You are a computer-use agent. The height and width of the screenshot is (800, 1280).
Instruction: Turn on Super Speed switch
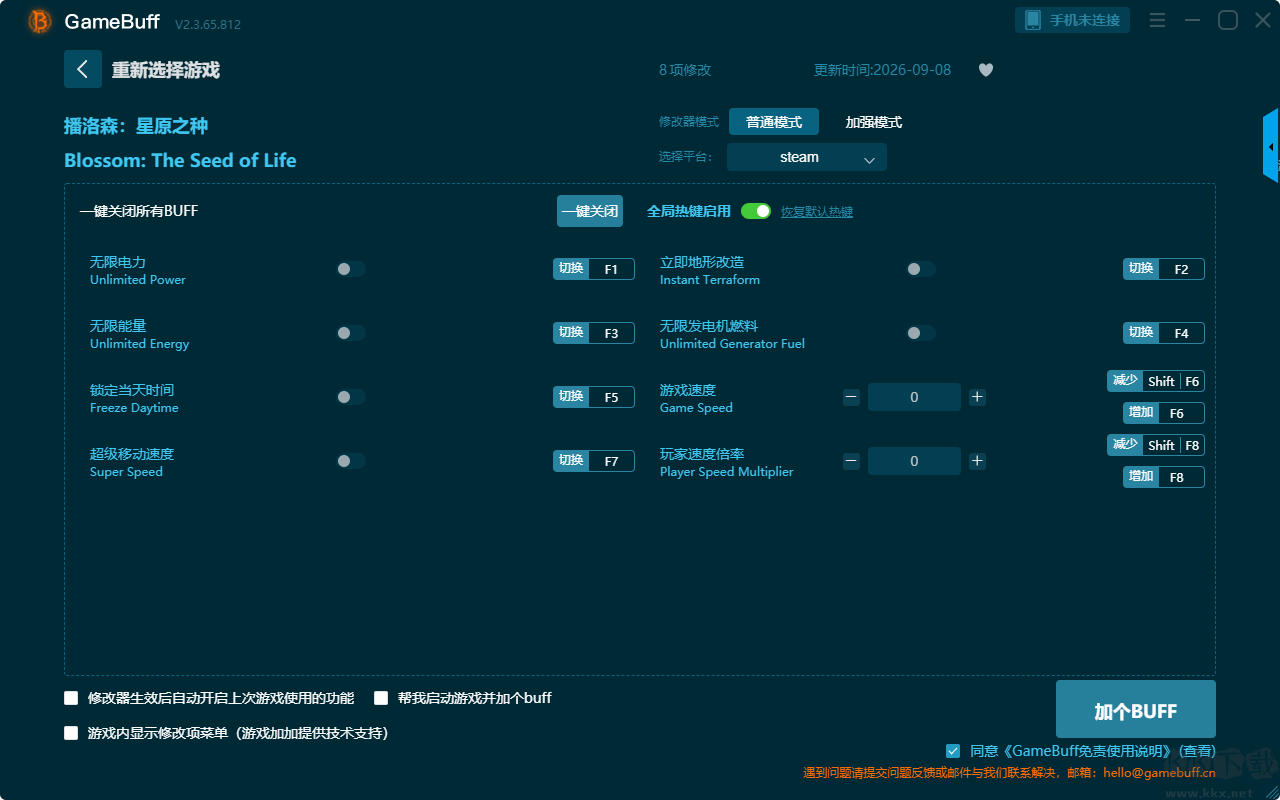coord(351,461)
